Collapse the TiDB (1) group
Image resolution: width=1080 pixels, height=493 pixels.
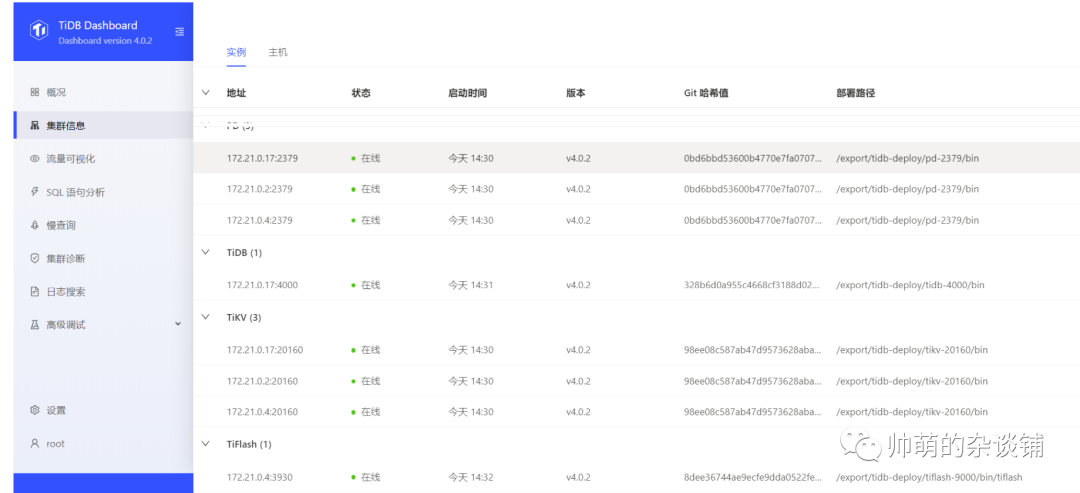206,253
